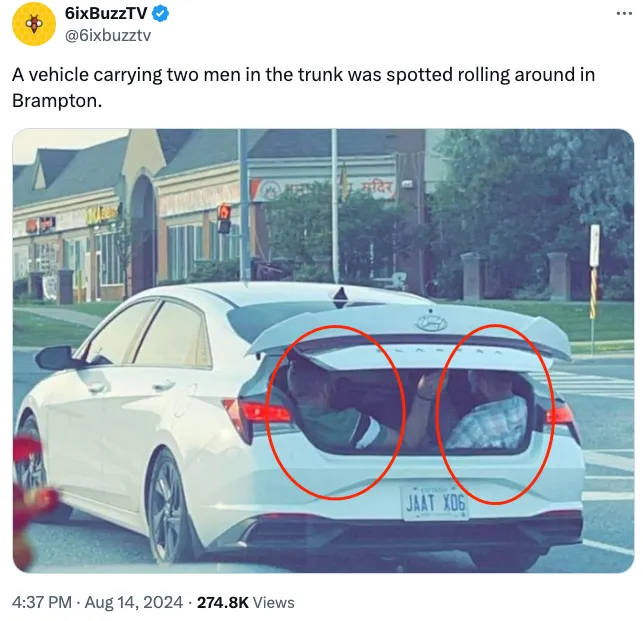Open the three-dot more options menu
Image resolution: width=643 pixels, height=621 pixels.
click(x=624, y=14)
